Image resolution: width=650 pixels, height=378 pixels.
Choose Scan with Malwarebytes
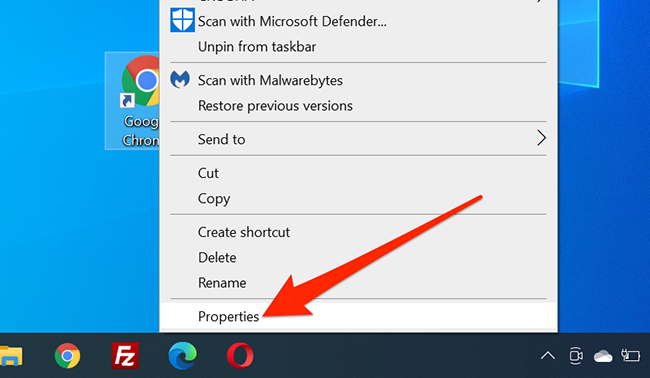359,80
